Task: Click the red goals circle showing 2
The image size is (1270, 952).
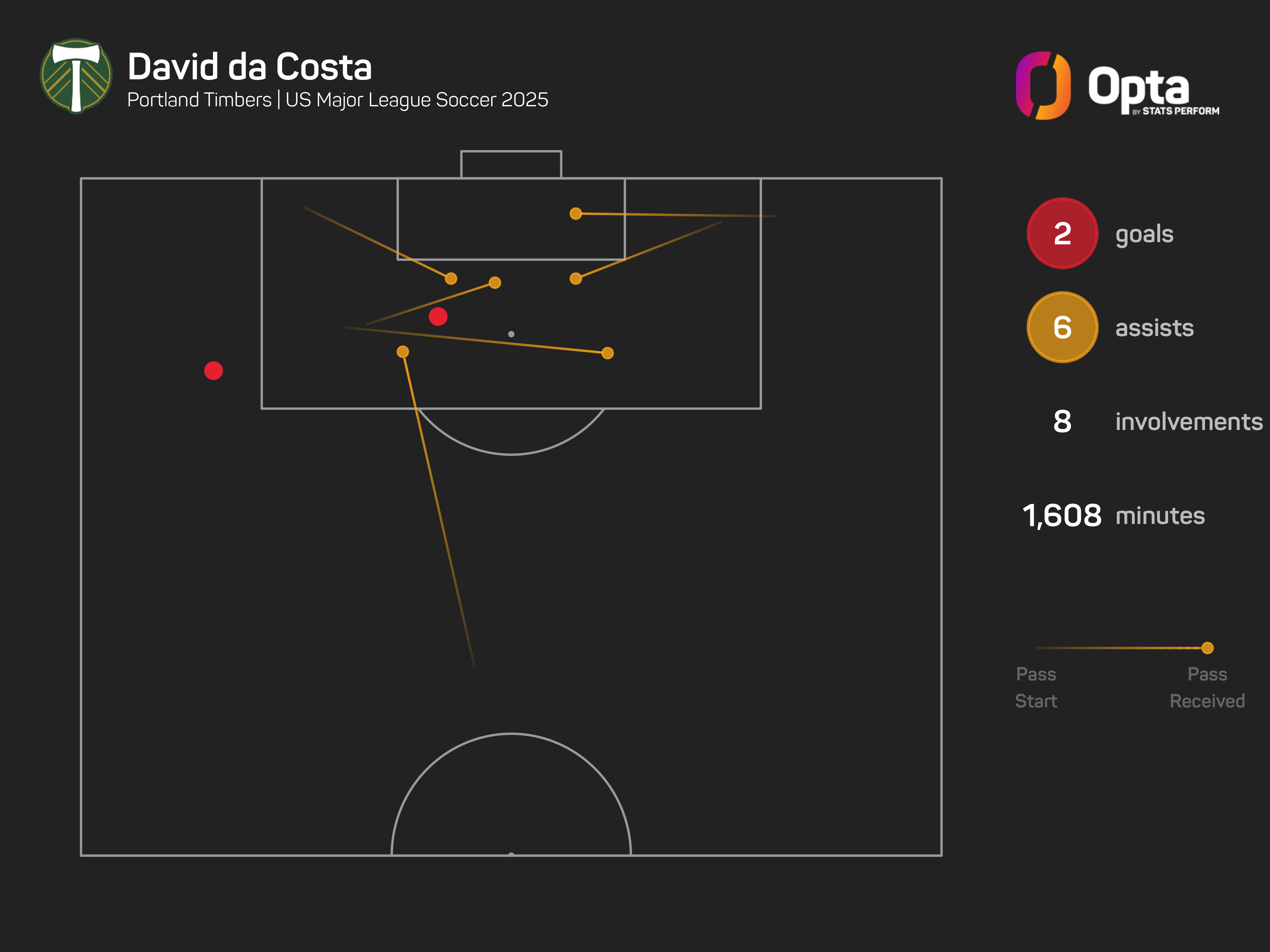Action: 1062,233
